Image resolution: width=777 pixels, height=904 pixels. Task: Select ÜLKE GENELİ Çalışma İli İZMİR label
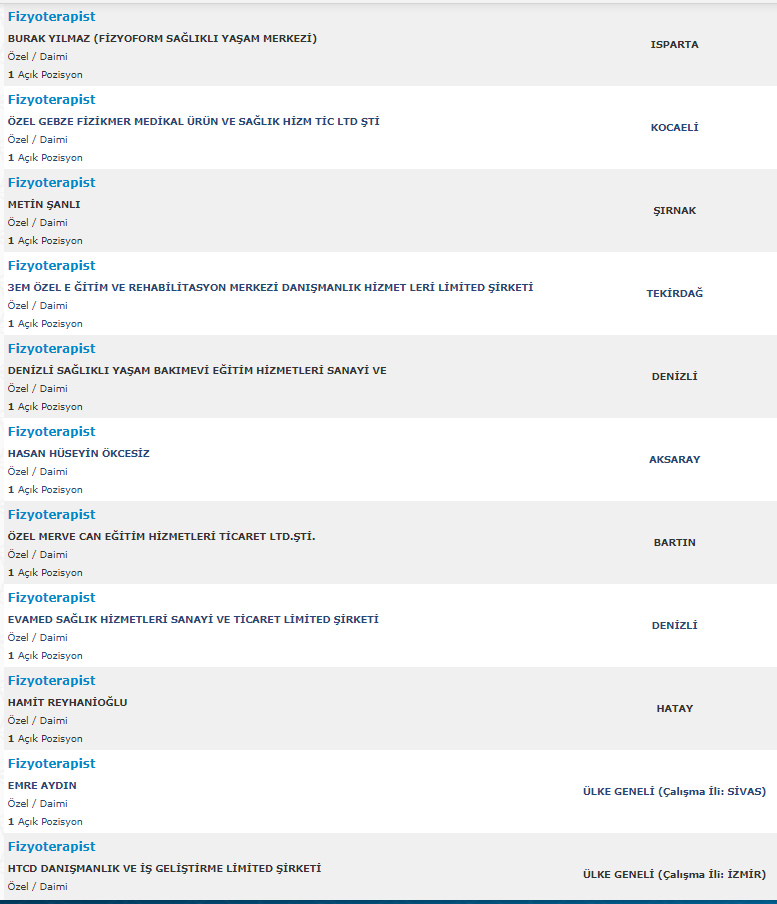click(674, 875)
